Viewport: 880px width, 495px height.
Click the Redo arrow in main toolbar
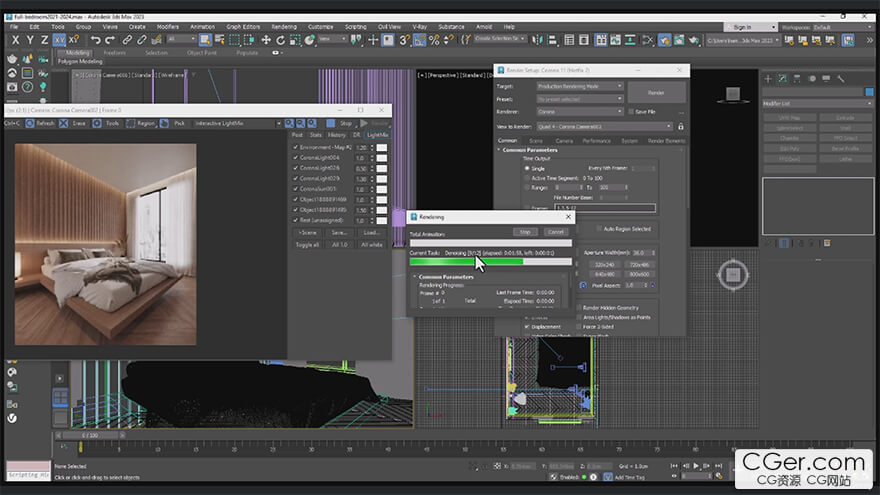[x=110, y=40]
